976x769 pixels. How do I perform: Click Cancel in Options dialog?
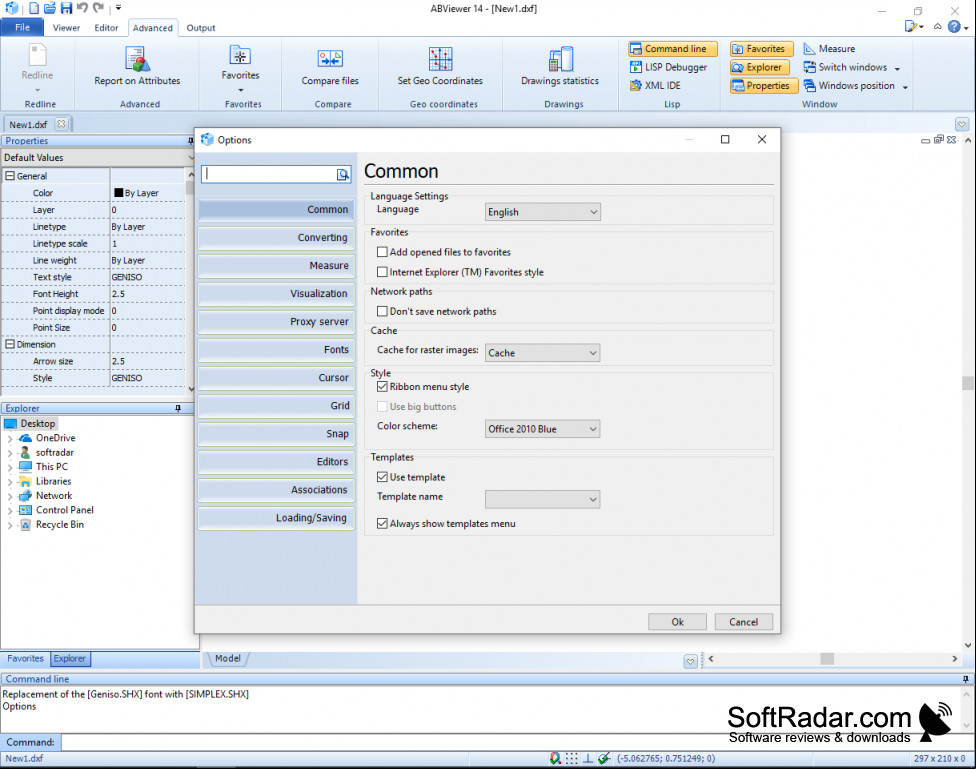coord(743,622)
